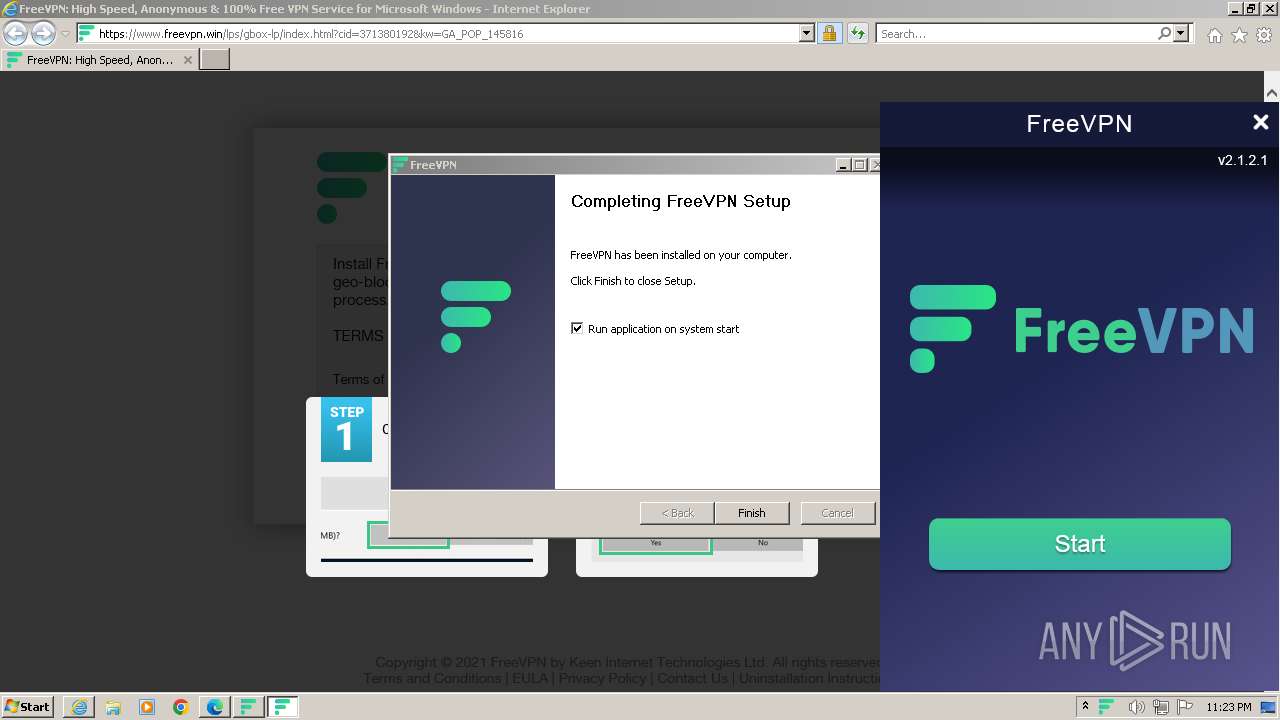This screenshot has height=720, width=1280.
Task: Click the page scroll-up arrow
Action: tap(1271, 93)
